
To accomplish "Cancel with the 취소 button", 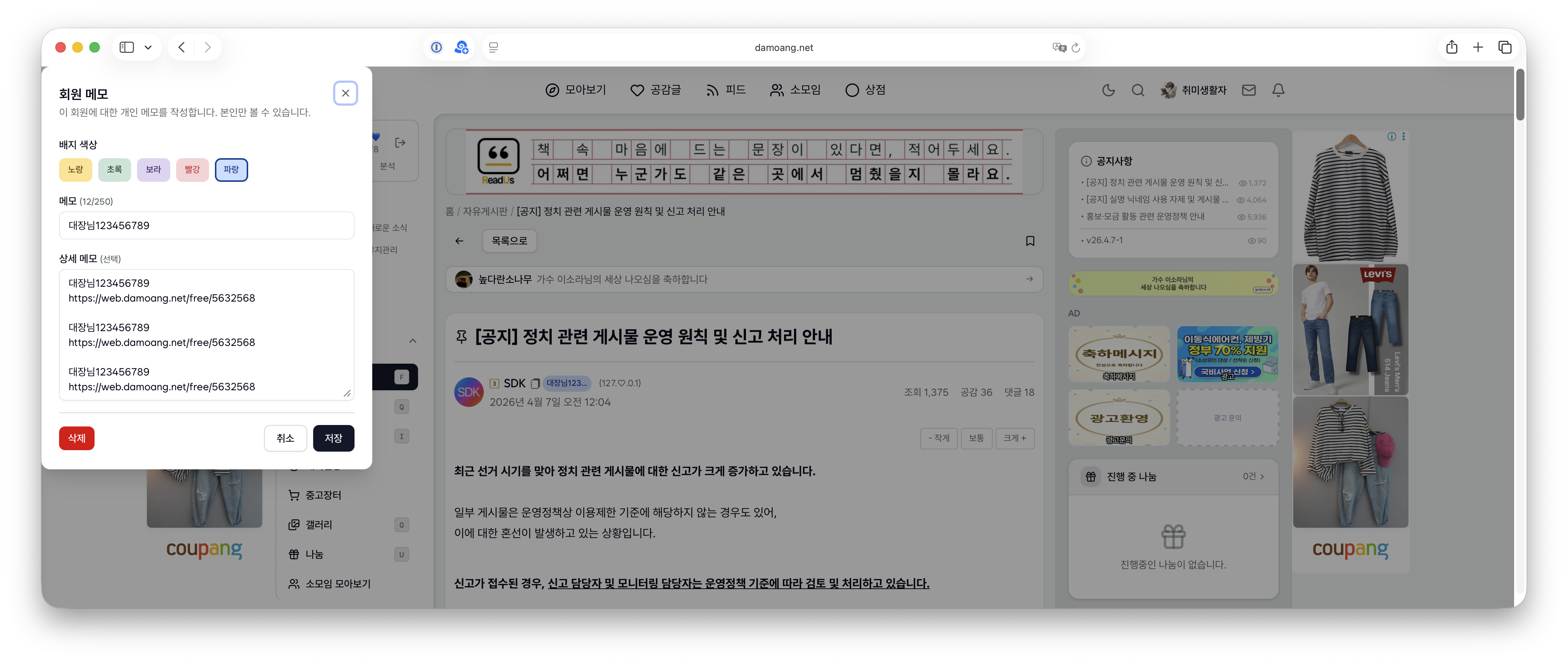I will [x=285, y=438].
